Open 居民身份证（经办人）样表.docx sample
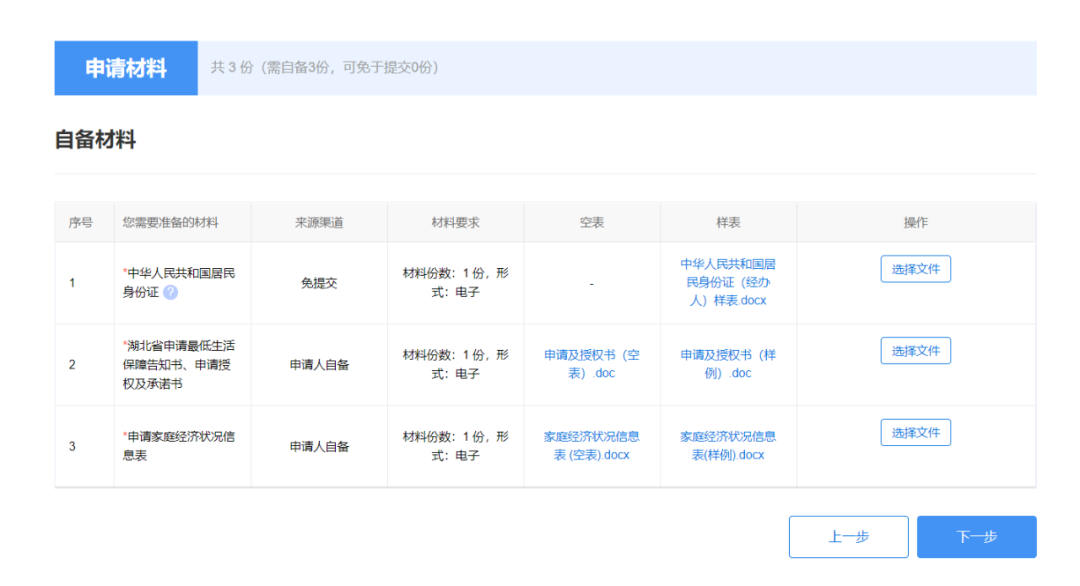Viewport: 1080px width, 586px height. [x=728, y=282]
